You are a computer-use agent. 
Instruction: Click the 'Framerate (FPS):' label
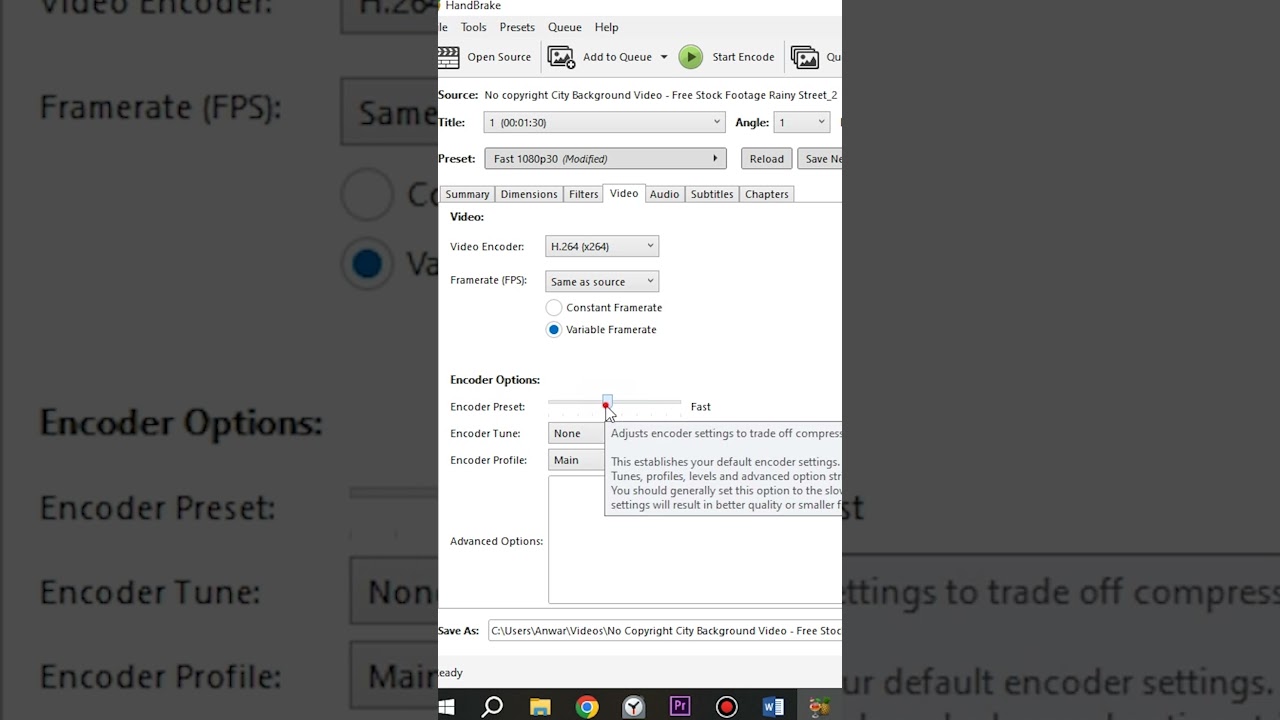pyautogui.click(x=488, y=280)
